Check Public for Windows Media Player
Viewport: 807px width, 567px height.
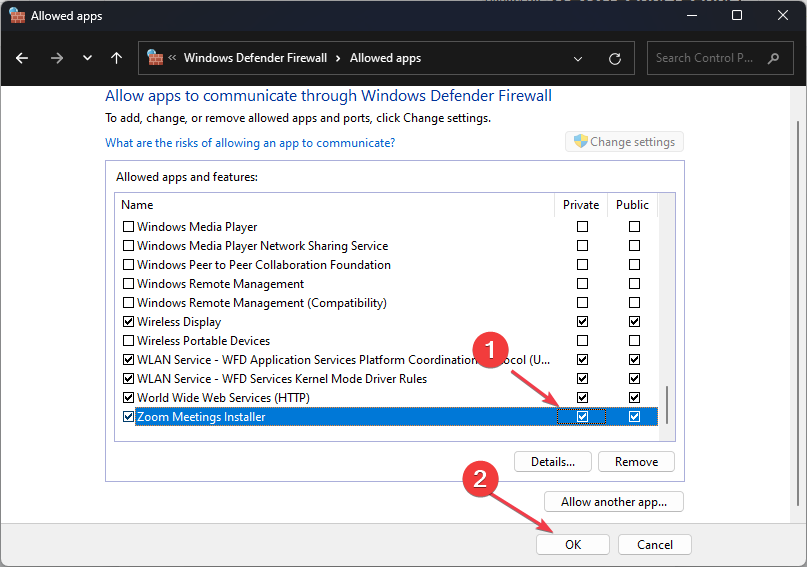[634, 226]
